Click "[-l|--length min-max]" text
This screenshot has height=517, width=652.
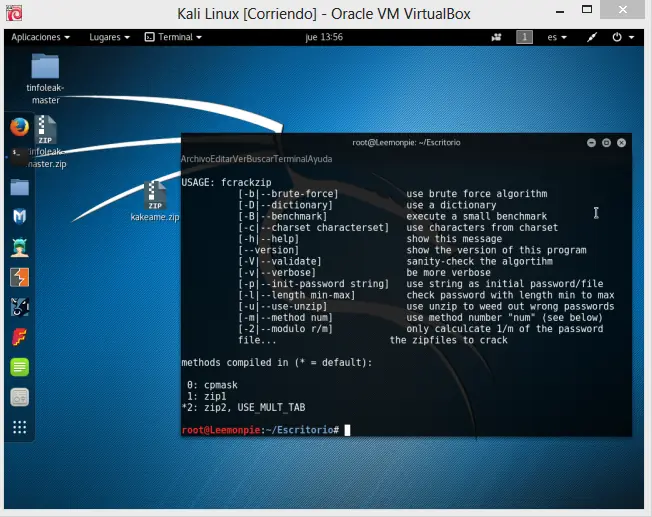296,295
